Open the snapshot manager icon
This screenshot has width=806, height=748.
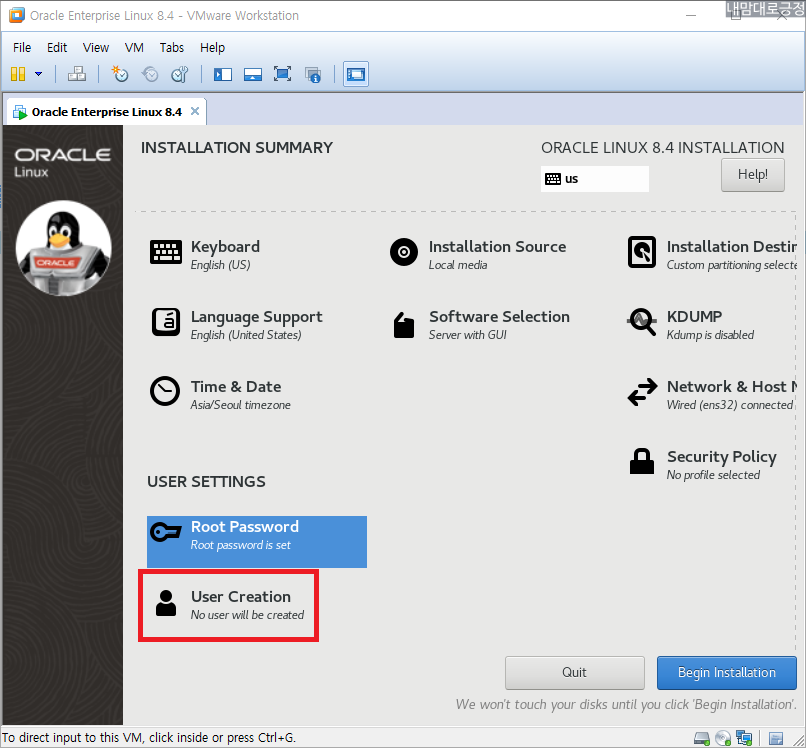pyautogui.click(x=180, y=74)
